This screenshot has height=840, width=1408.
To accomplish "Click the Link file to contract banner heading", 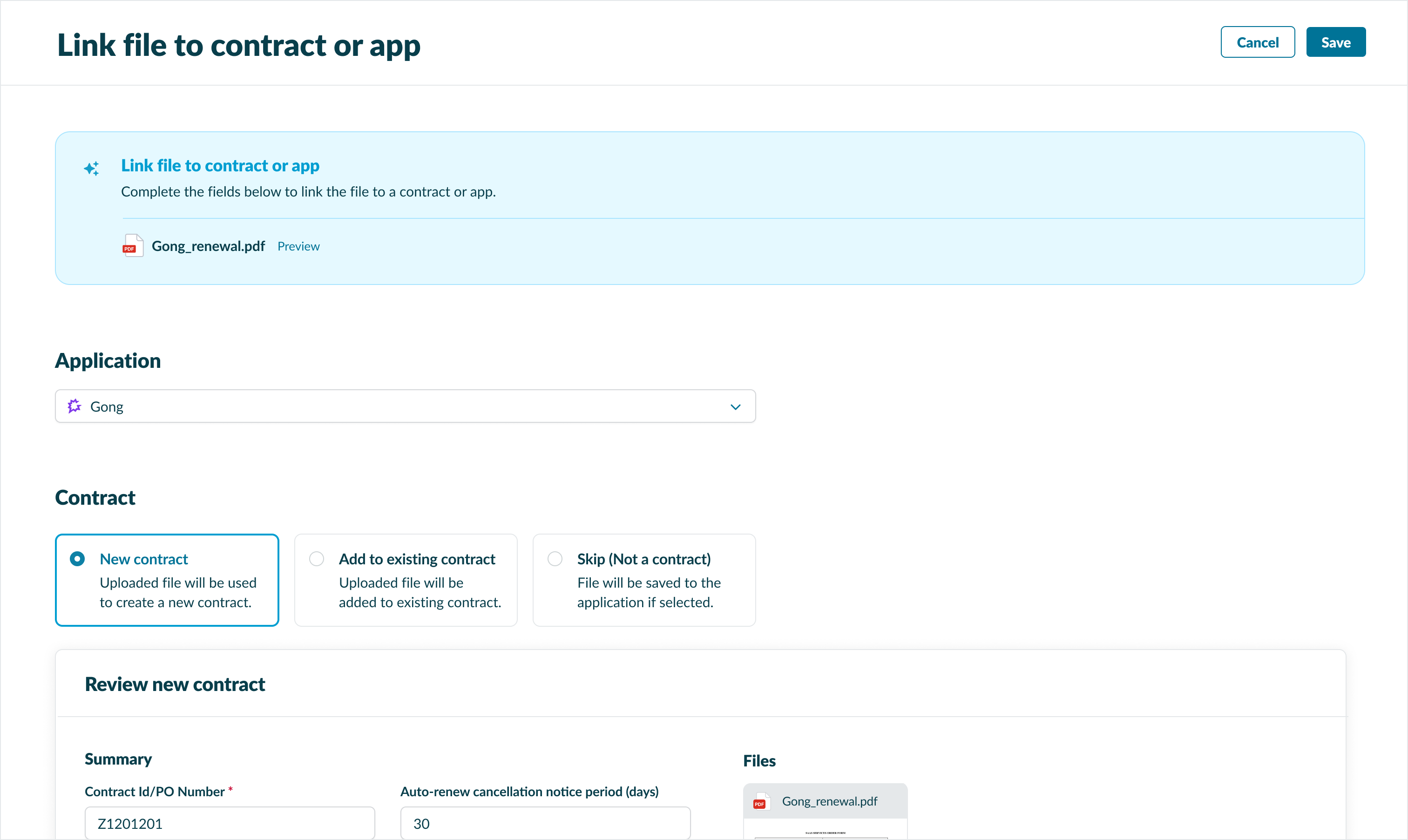I will [220, 165].
